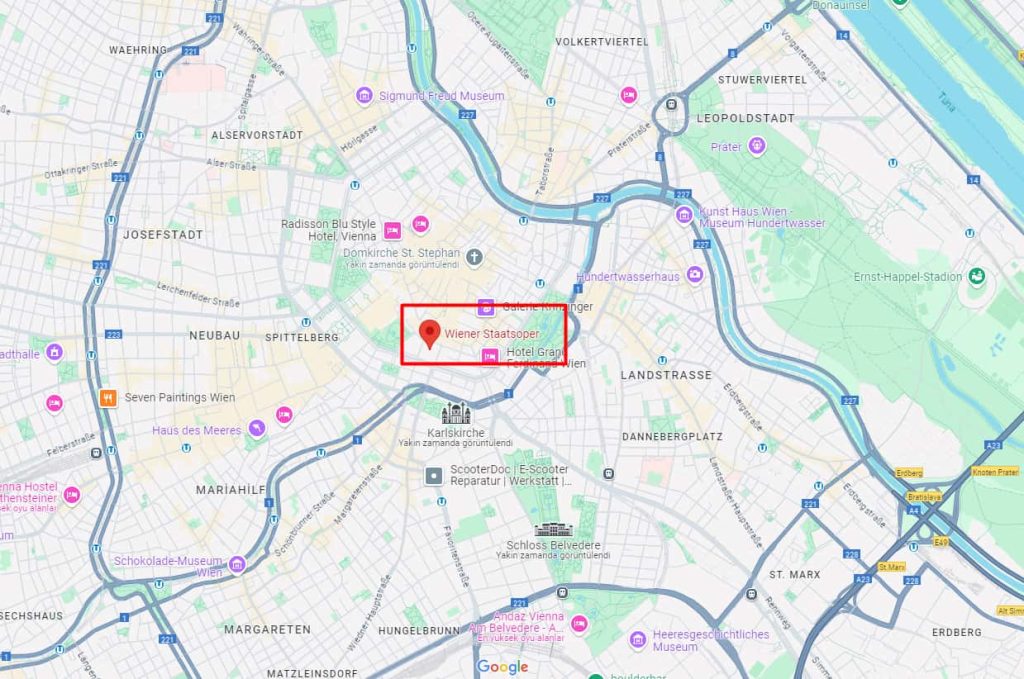Image resolution: width=1024 pixels, height=679 pixels.
Task: Click the red Wiener Staatsoper location pin
Action: pyautogui.click(x=429, y=334)
